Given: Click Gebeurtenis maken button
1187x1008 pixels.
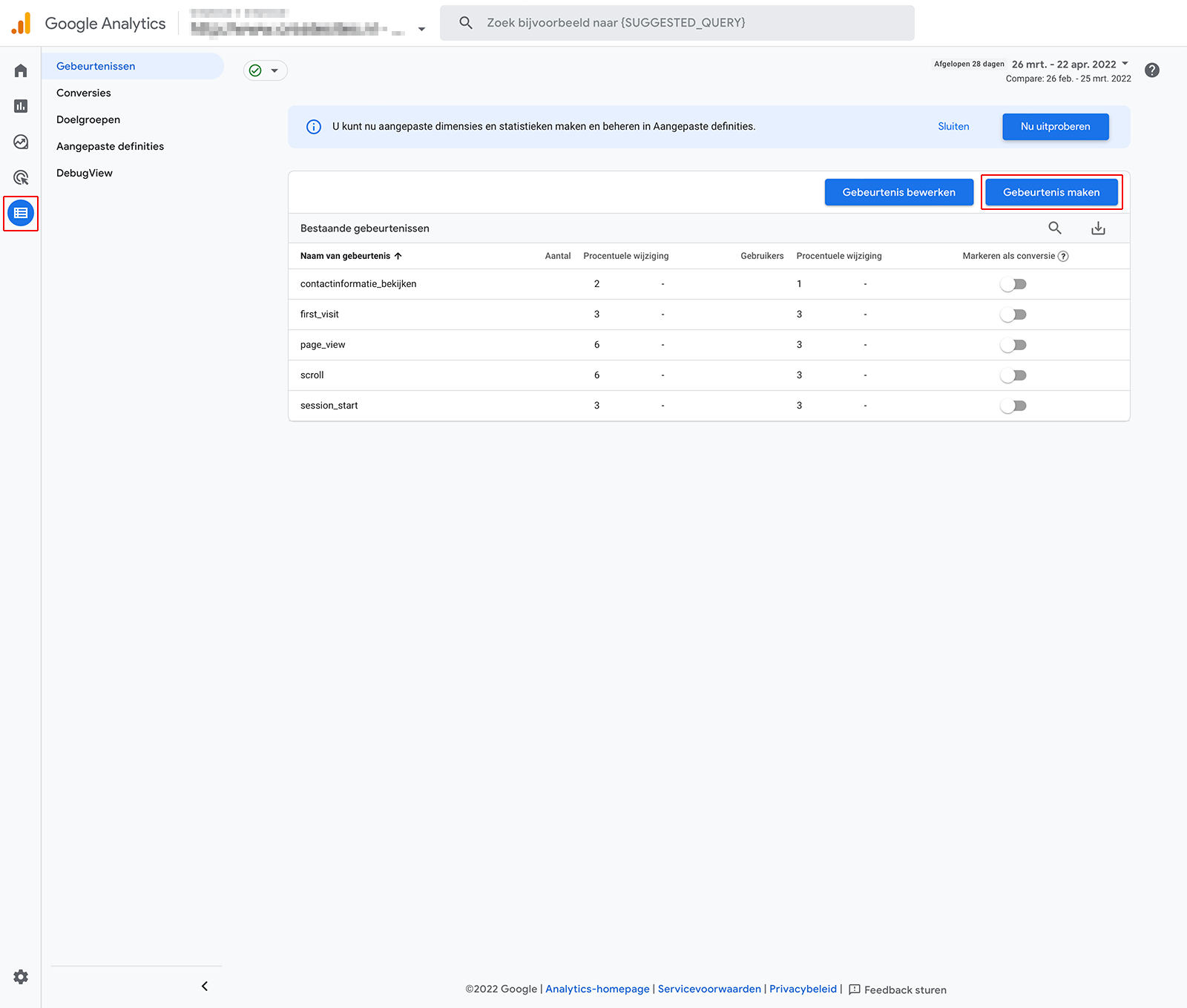Looking at the screenshot, I should point(1051,192).
